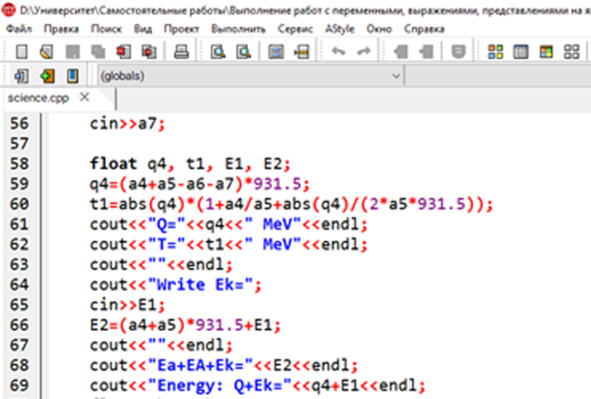Click the Print toolbar icon
Image resolution: width=591 pixels, height=399 pixels.
181,52
